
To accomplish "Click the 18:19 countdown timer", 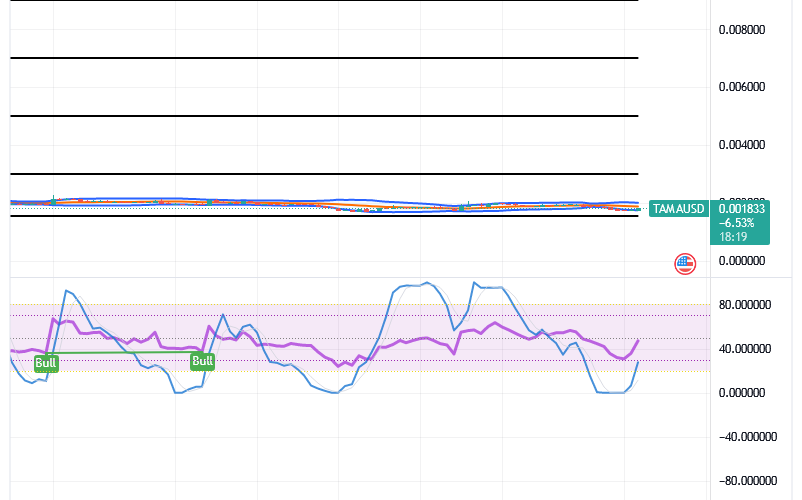I will (733, 237).
